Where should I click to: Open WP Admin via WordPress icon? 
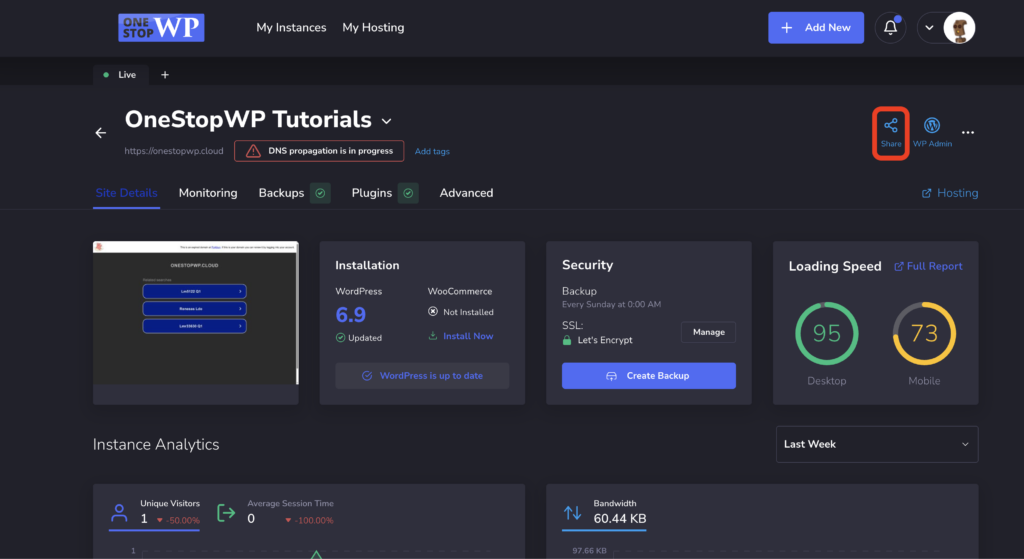[x=932, y=133]
